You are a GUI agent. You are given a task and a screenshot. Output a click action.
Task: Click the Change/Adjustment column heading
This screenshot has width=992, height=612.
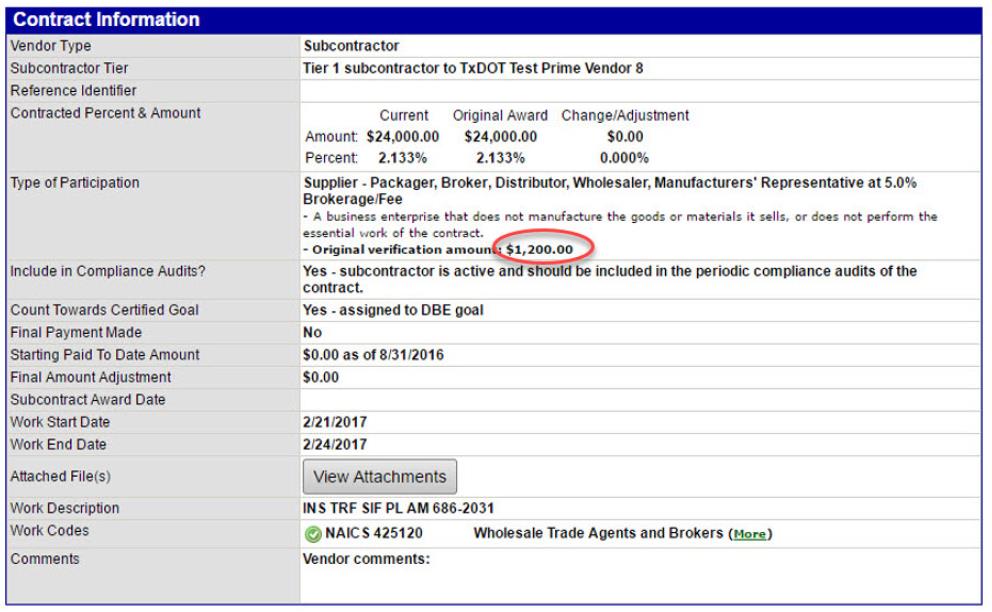click(625, 116)
